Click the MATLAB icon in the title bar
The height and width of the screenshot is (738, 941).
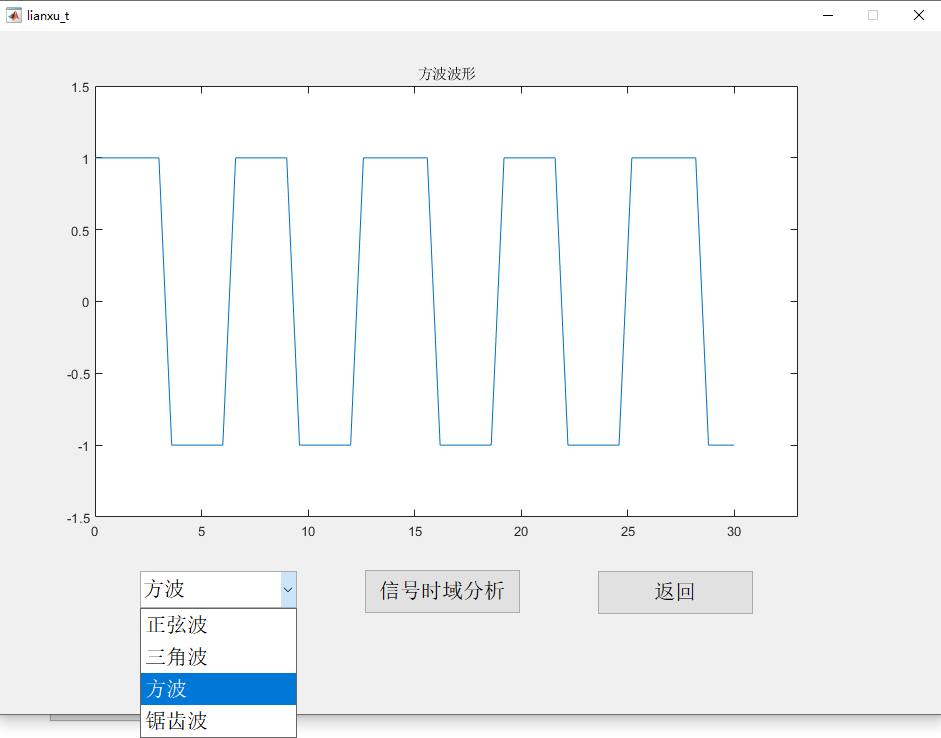pyautogui.click(x=14, y=16)
